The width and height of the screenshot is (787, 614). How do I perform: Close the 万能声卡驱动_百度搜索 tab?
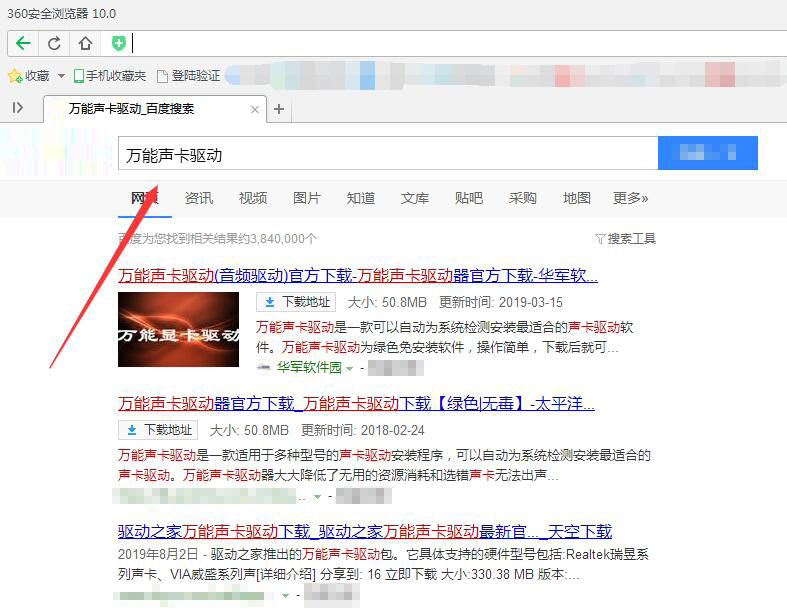click(255, 109)
